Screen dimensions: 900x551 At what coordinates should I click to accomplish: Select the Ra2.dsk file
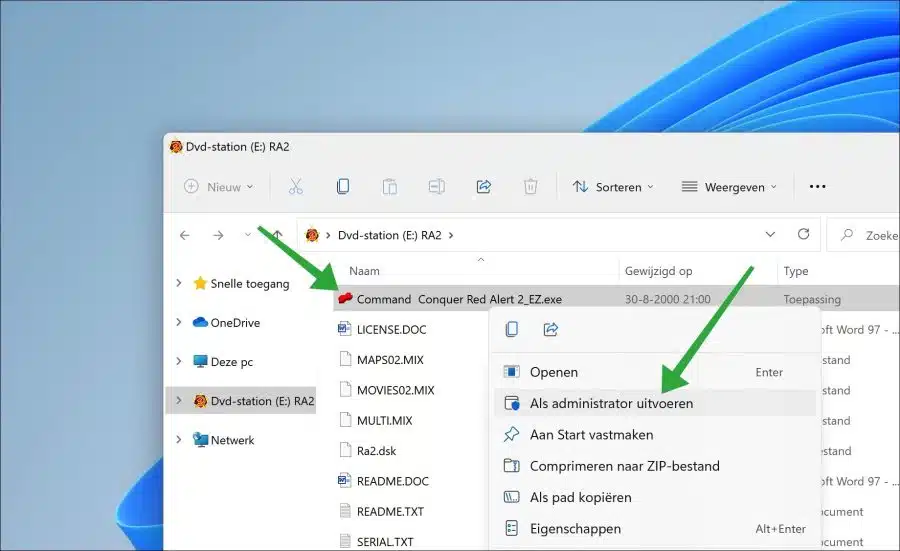coord(377,451)
